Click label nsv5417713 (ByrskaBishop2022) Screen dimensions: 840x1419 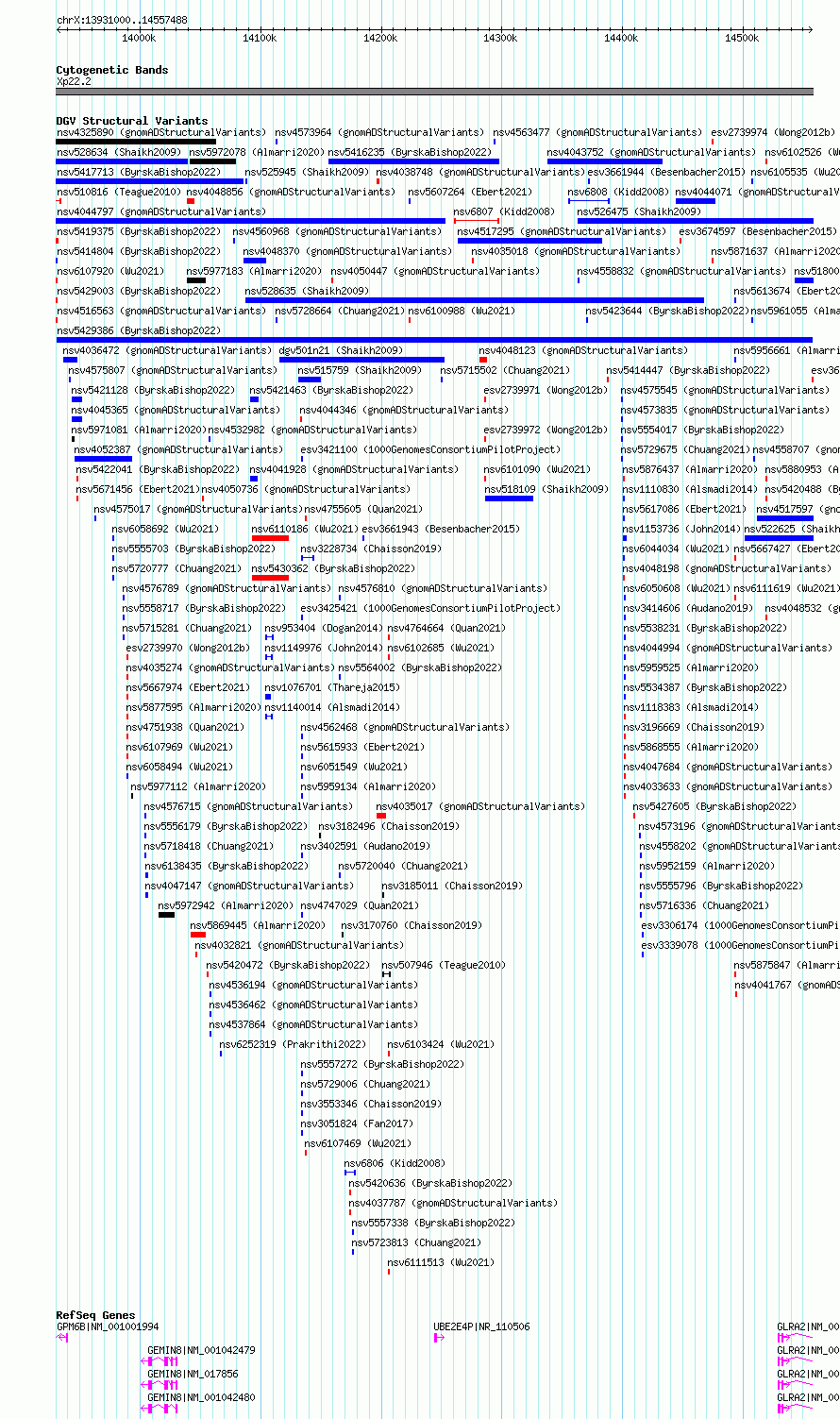pyautogui.click(x=139, y=172)
